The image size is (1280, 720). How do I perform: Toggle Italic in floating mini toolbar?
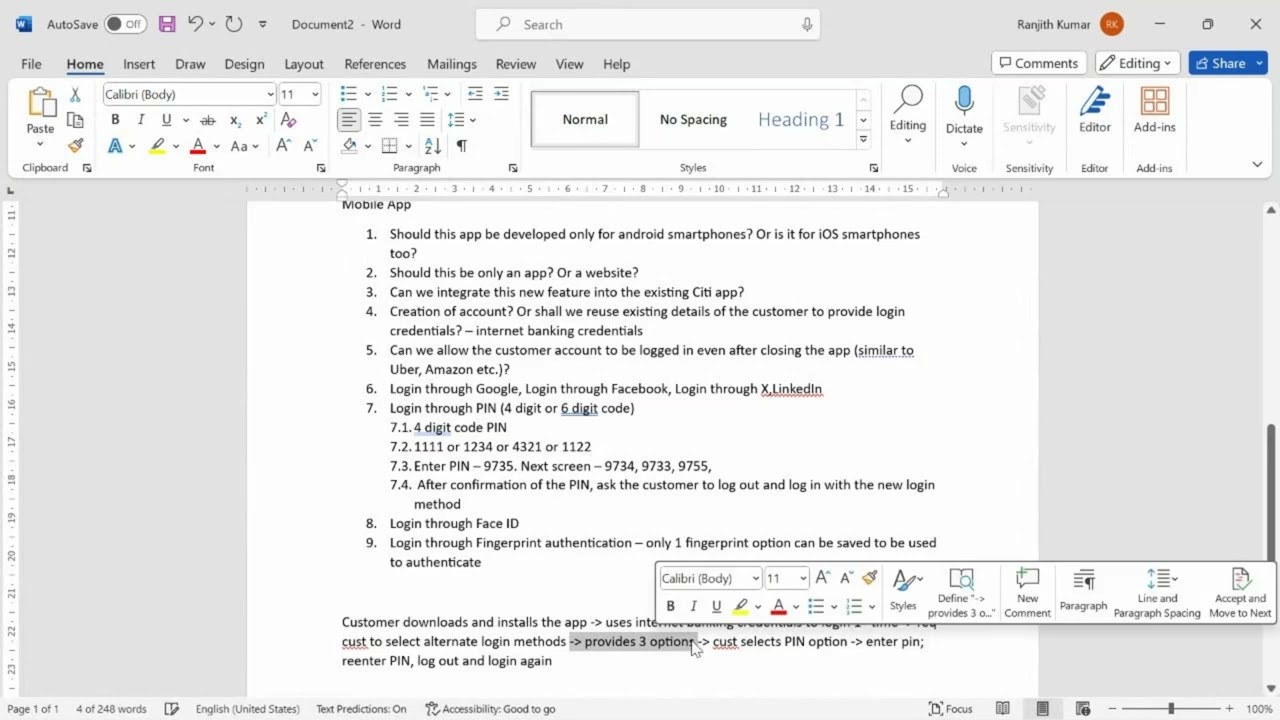coord(693,606)
